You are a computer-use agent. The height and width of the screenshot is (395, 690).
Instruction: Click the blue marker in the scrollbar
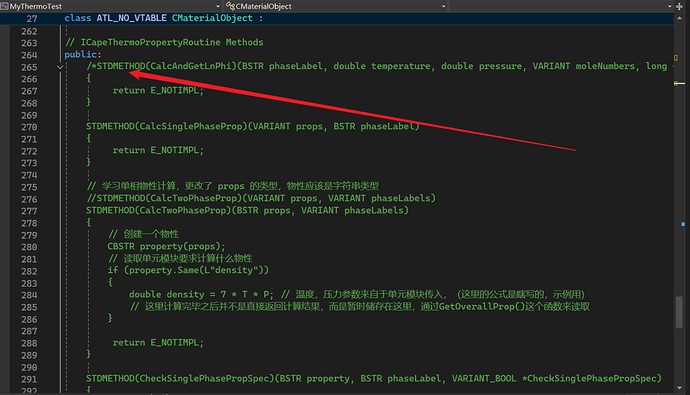click(x=683, y=224)
